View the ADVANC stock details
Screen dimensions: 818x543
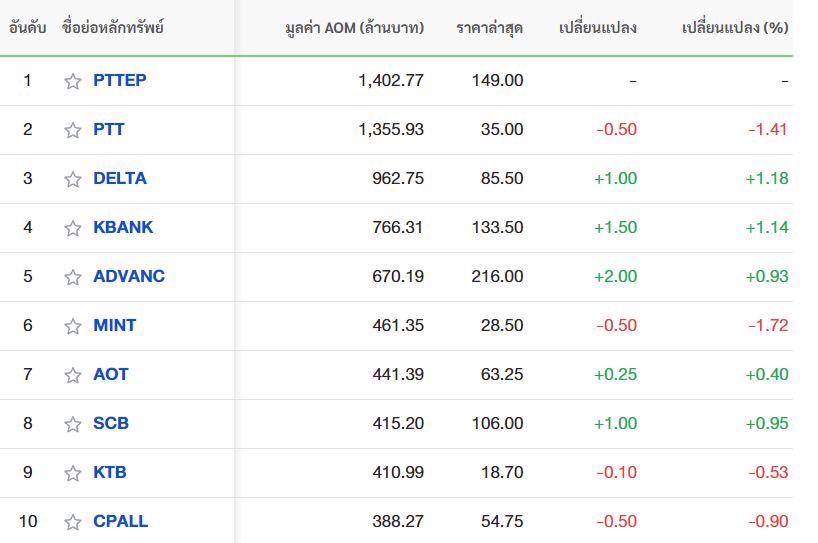129,276
